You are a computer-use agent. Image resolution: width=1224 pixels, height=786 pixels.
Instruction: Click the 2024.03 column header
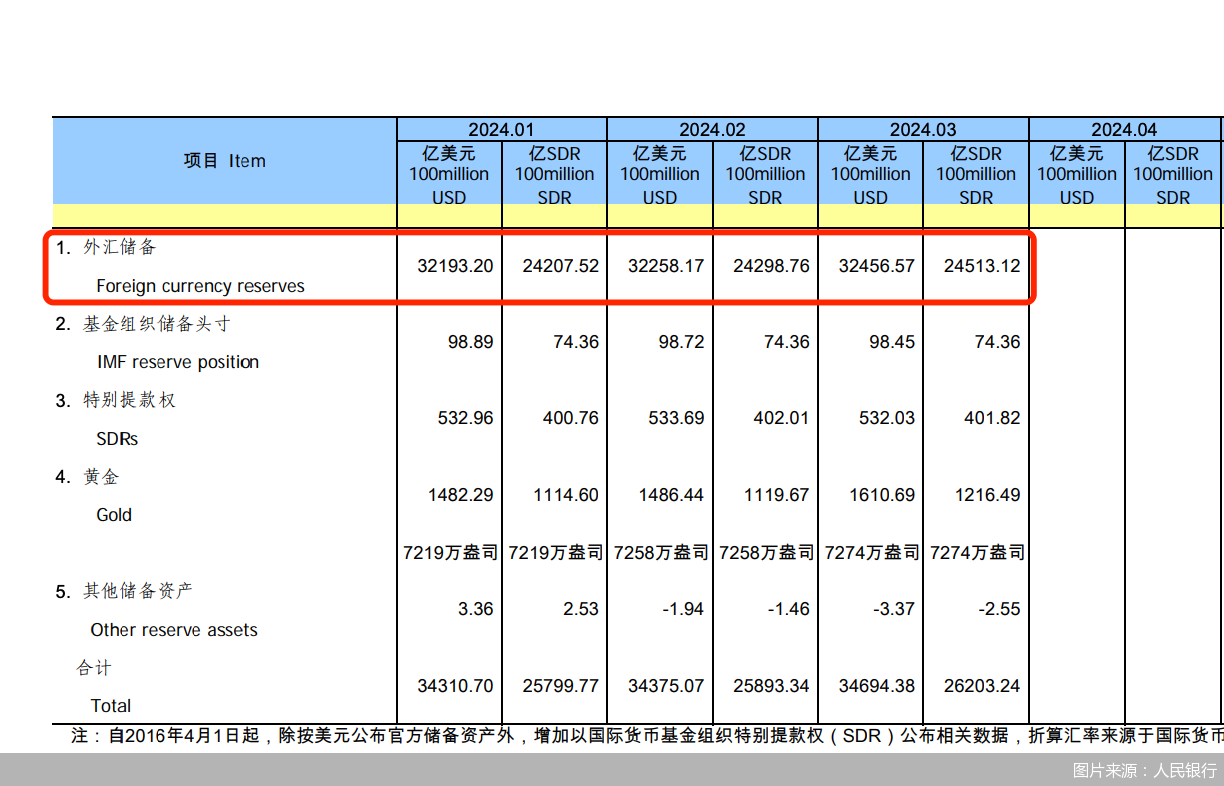pos(923,130)
